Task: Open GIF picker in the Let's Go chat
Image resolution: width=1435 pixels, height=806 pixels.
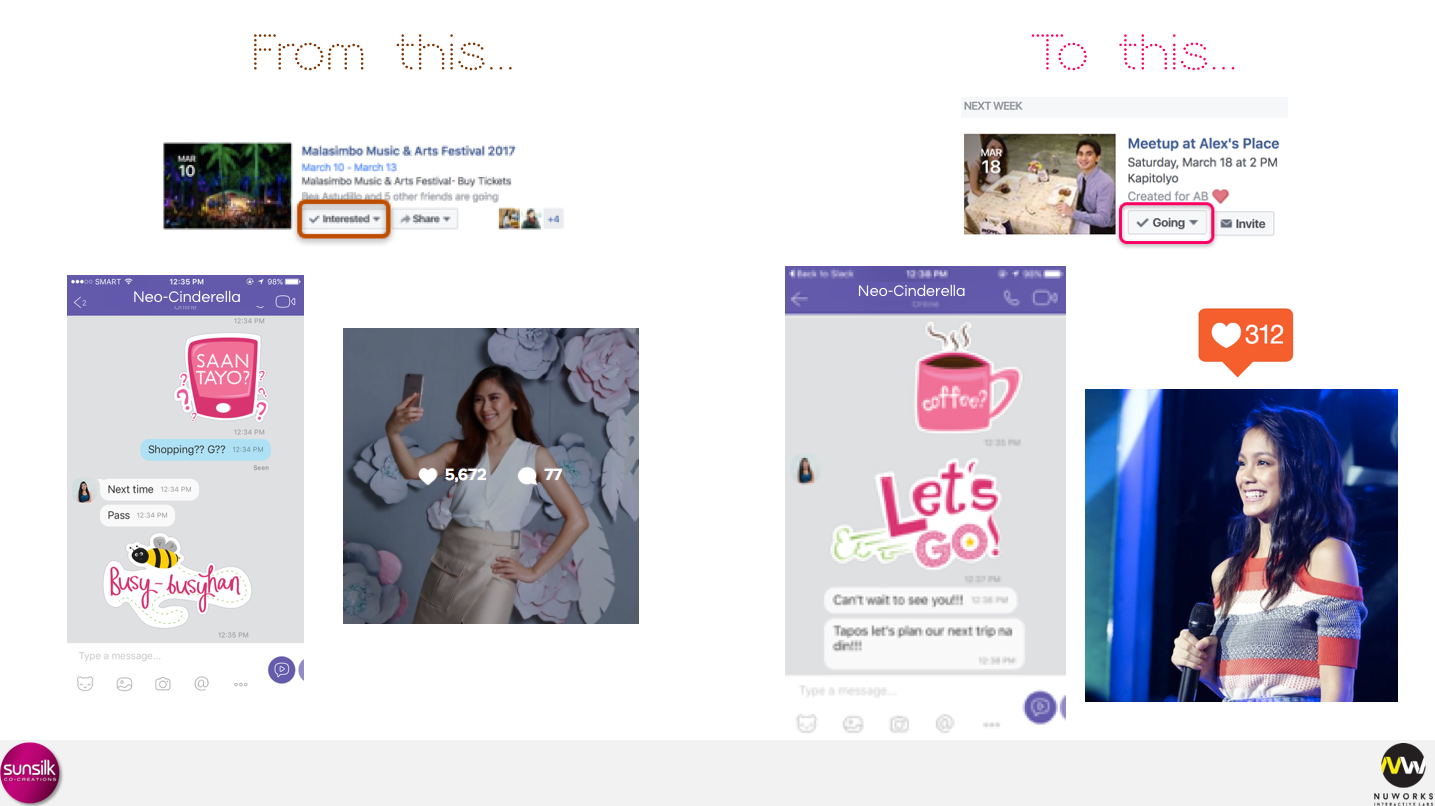Action: click(853, 724)
